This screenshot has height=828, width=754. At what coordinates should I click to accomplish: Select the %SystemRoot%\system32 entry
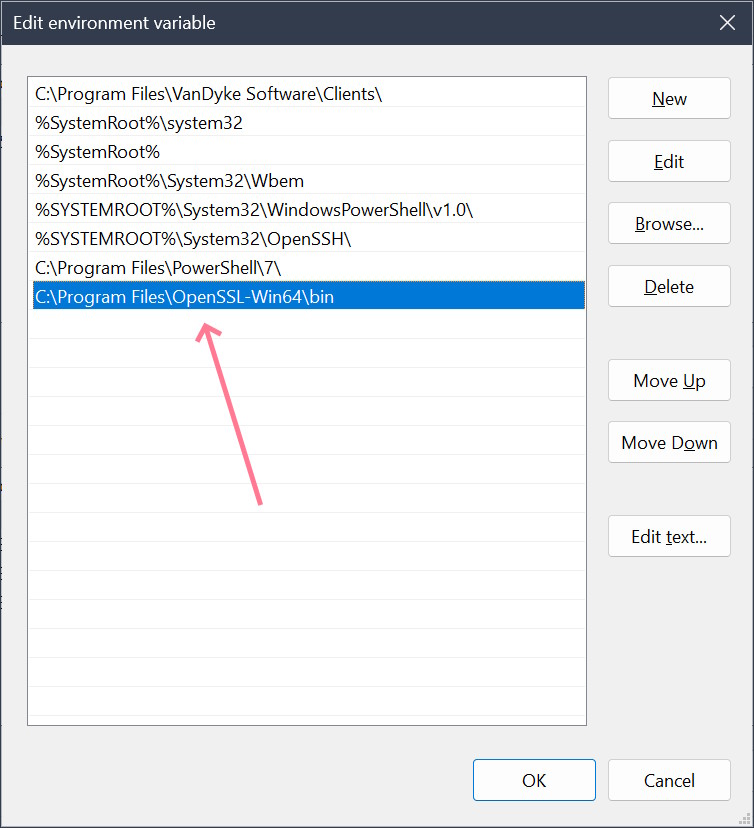(x=139, y=123)
